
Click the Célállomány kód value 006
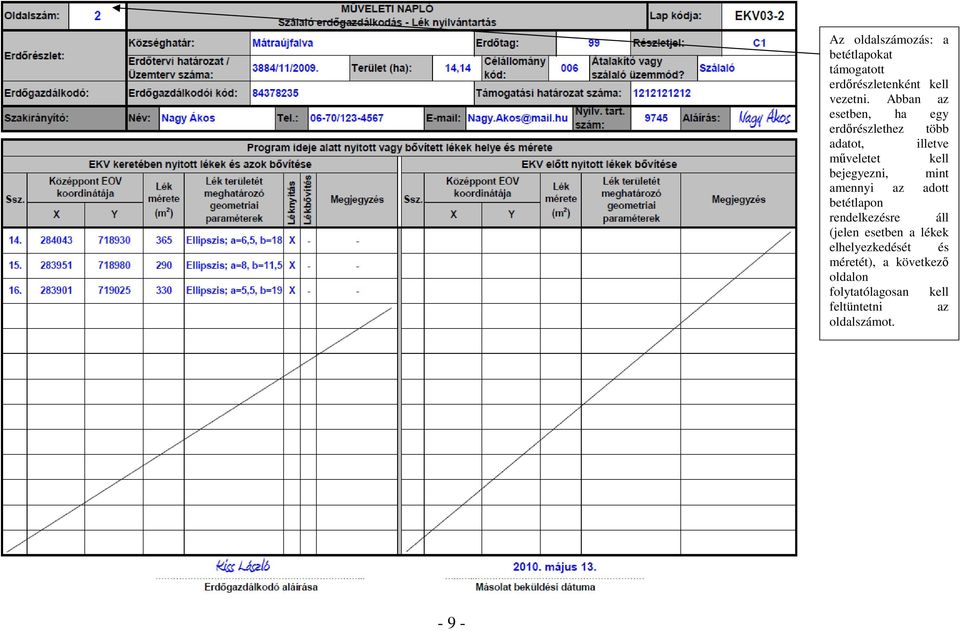pyautogui.click(x=569, y=68)
